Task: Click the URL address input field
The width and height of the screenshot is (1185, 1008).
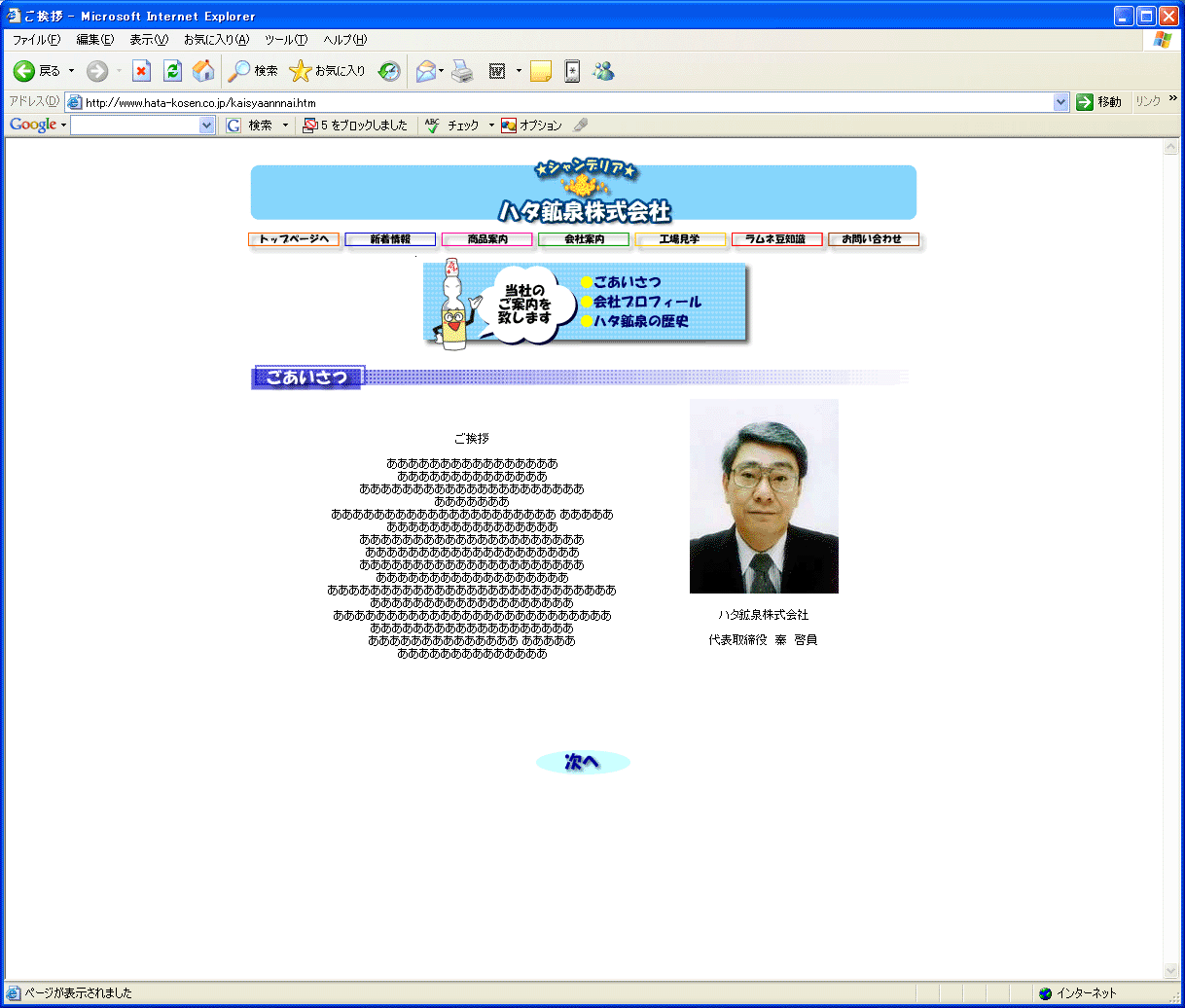Action: pyautogui.click(x=568, y=102)
